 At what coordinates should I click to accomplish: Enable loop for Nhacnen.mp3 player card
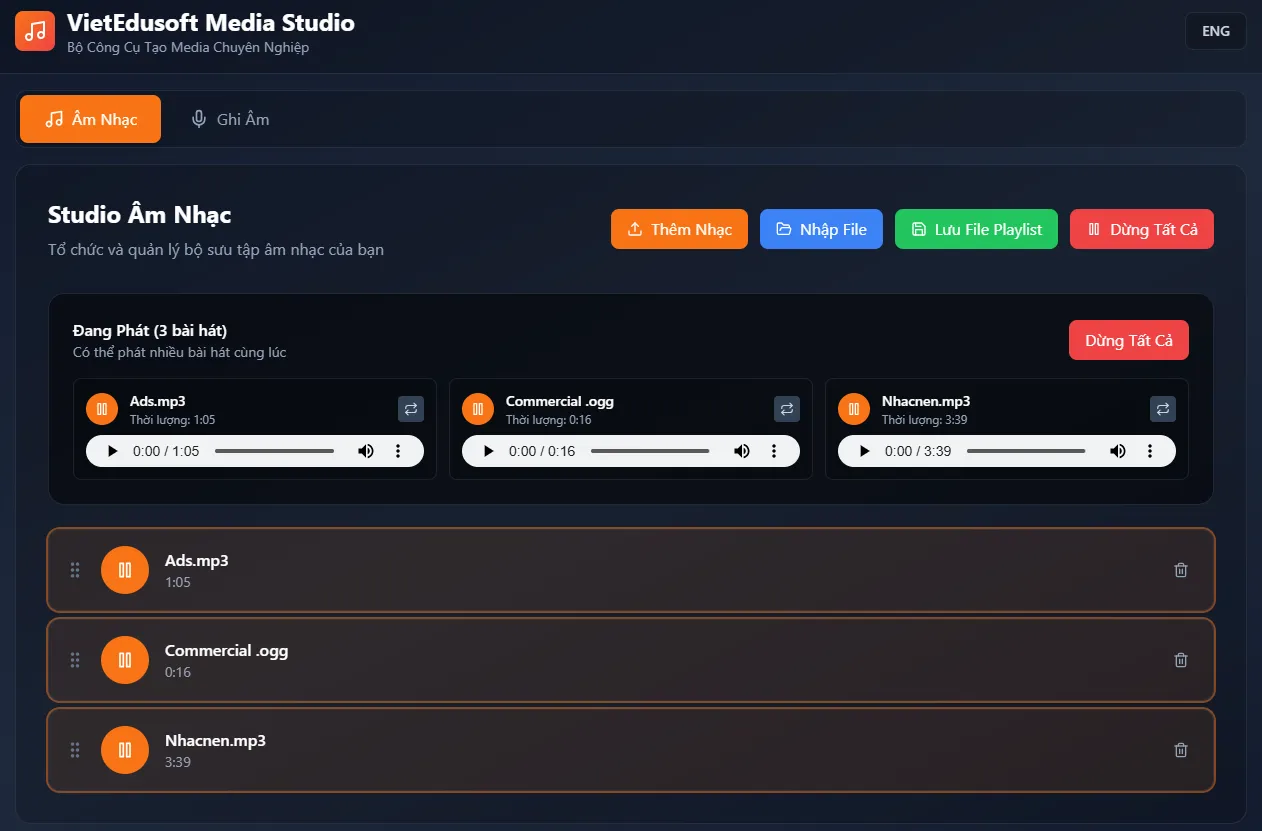pyautogui.click(x=1162, y=408)
